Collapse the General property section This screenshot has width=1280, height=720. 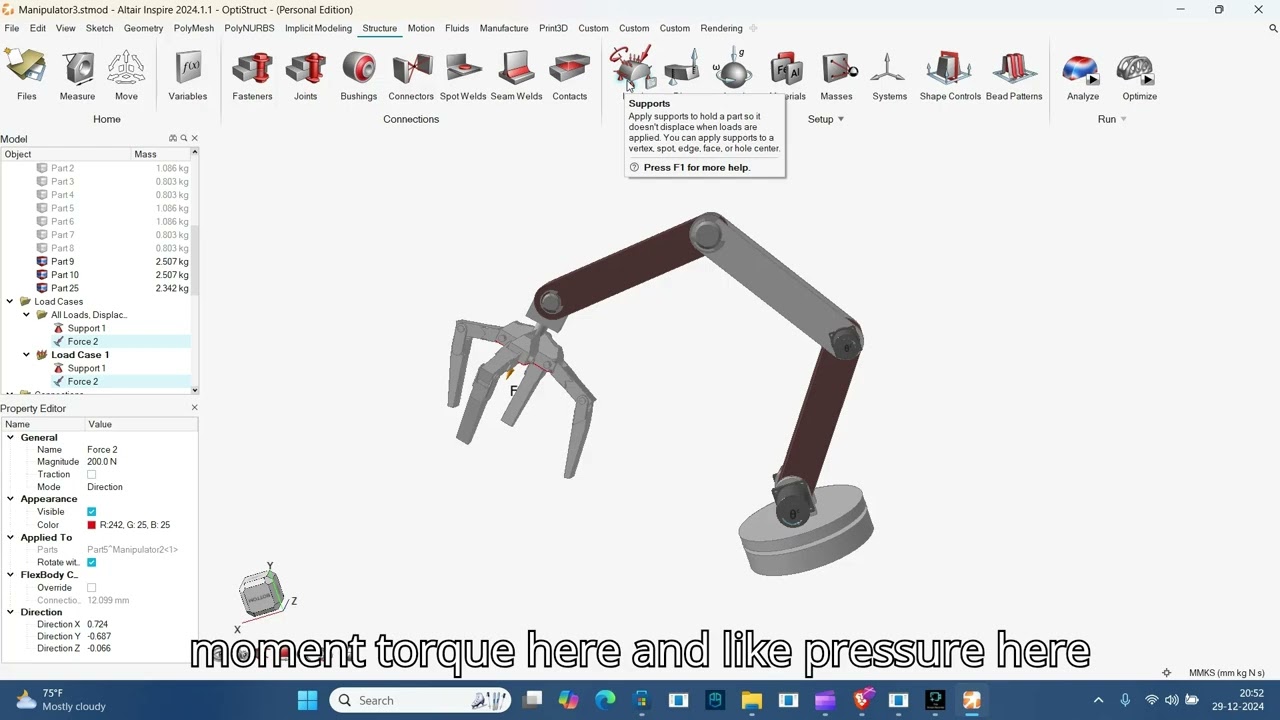click(11, 437)
